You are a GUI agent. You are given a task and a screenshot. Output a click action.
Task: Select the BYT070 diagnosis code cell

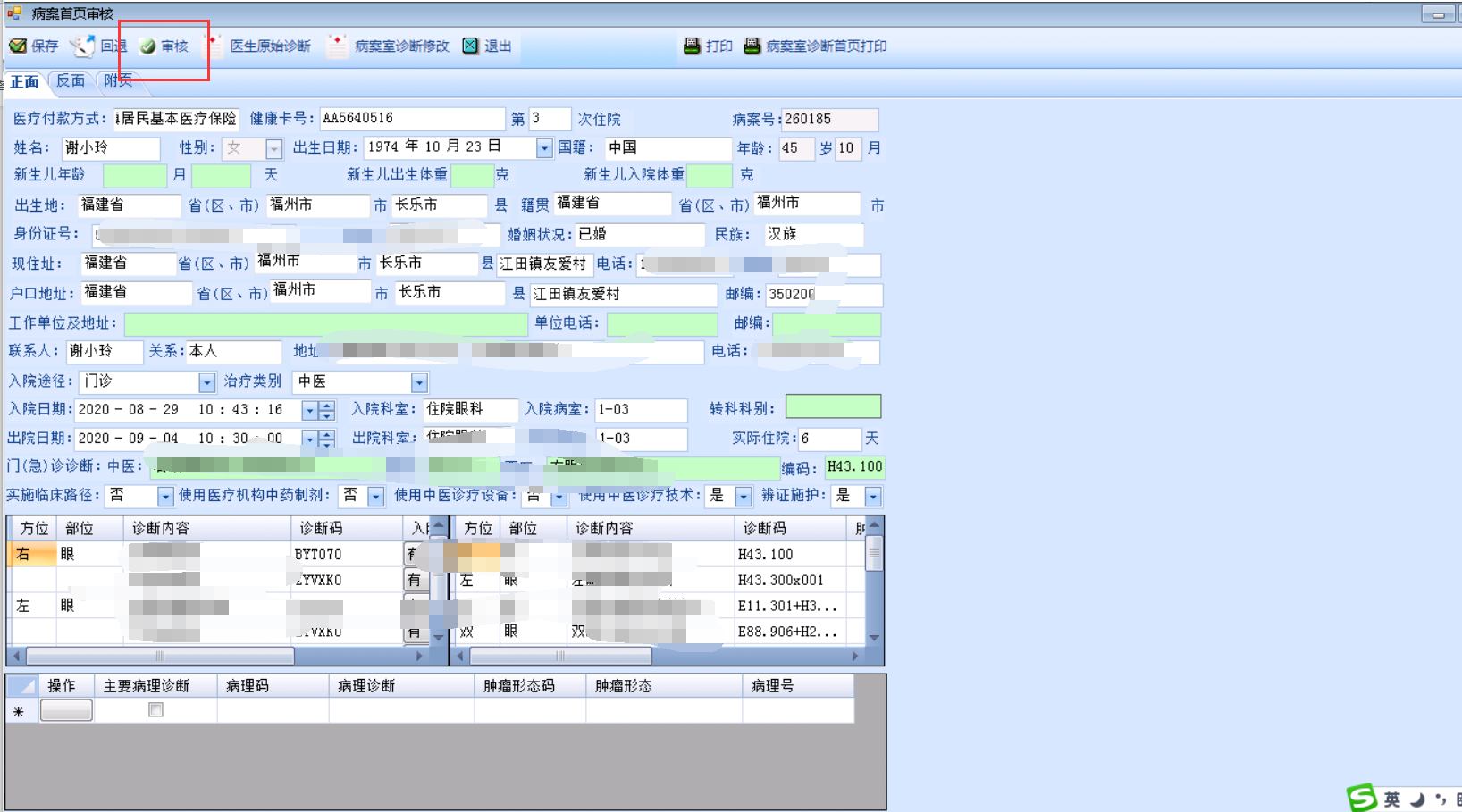(347, 555)
